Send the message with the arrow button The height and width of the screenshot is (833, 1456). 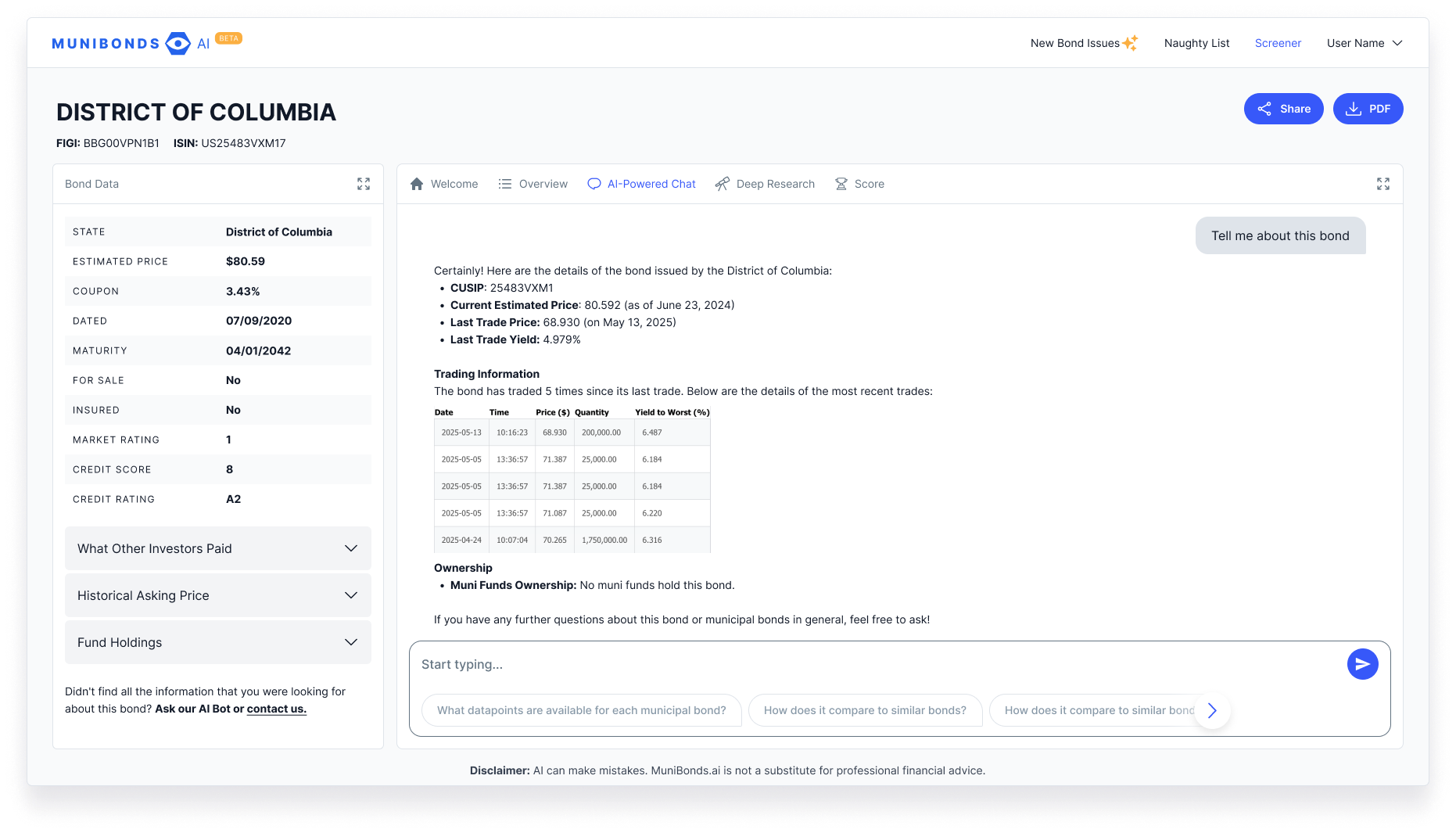coord(1363,664)
